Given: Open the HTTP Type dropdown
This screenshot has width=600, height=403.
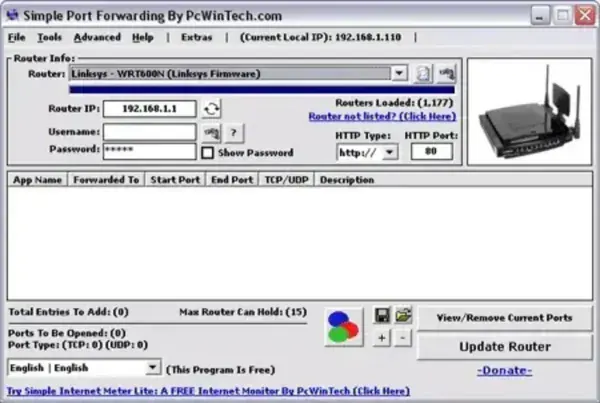Looking at the screenshot, I should 390,152.
